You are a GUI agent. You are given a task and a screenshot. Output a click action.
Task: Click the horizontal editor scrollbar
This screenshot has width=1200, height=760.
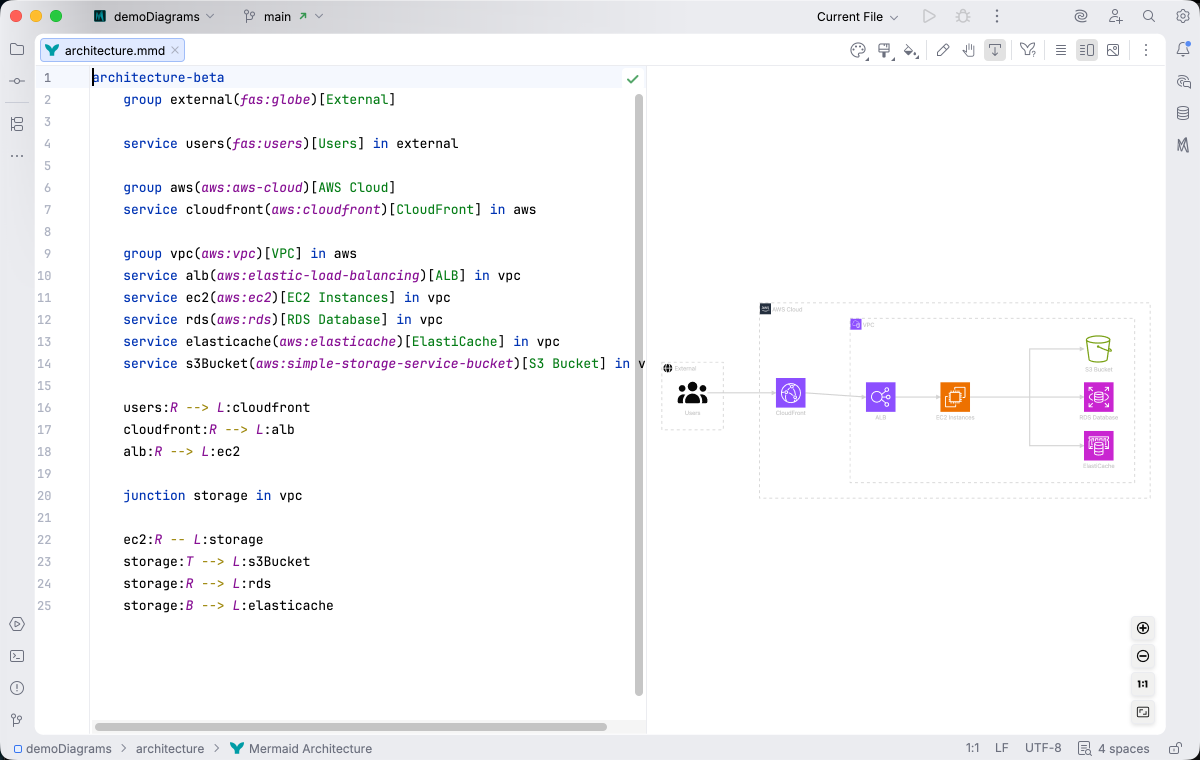pos(351,727)
